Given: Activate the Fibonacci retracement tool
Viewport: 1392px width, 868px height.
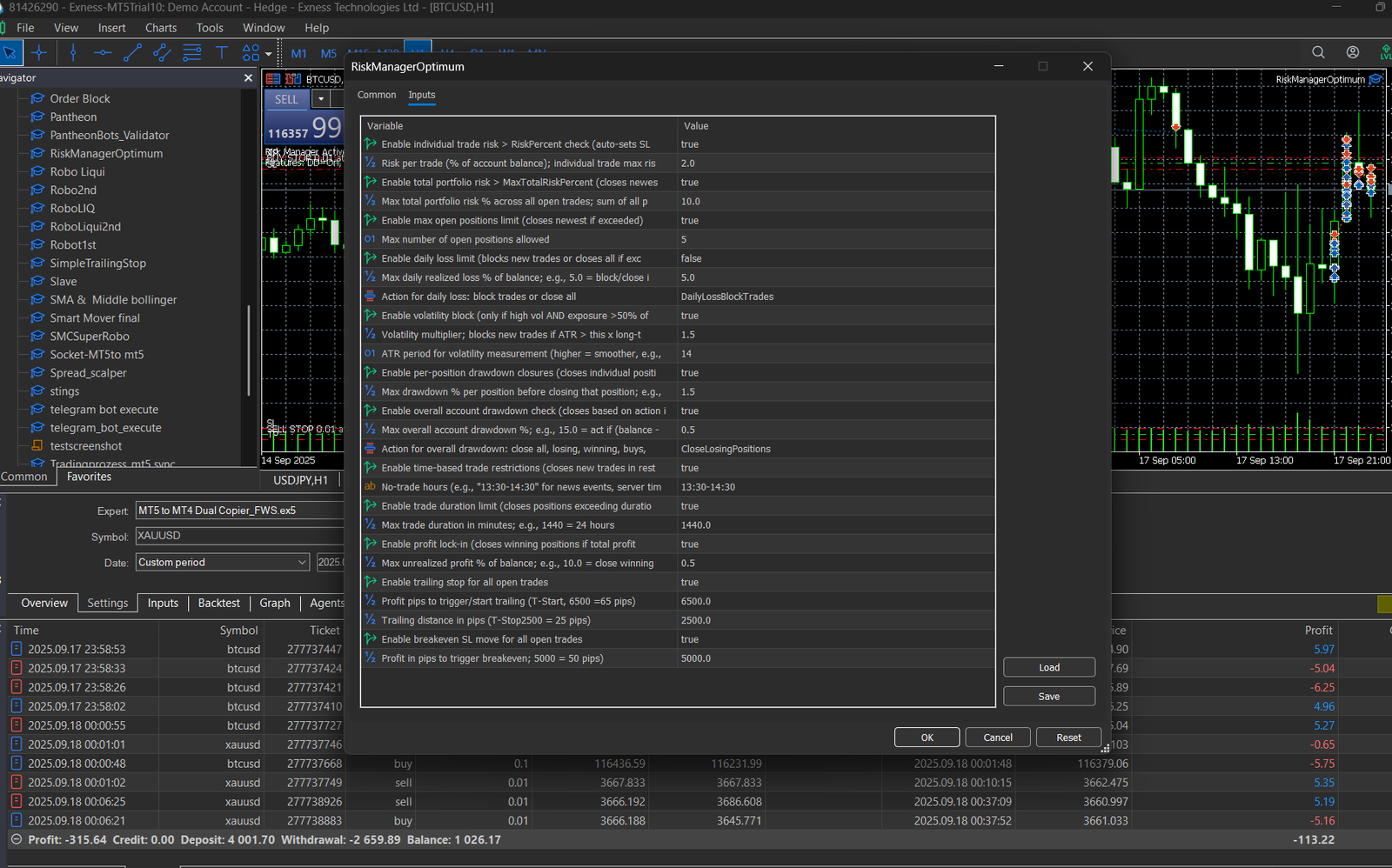Looking at the screenshot, I should pyautogui.click(x=192, y=53).
